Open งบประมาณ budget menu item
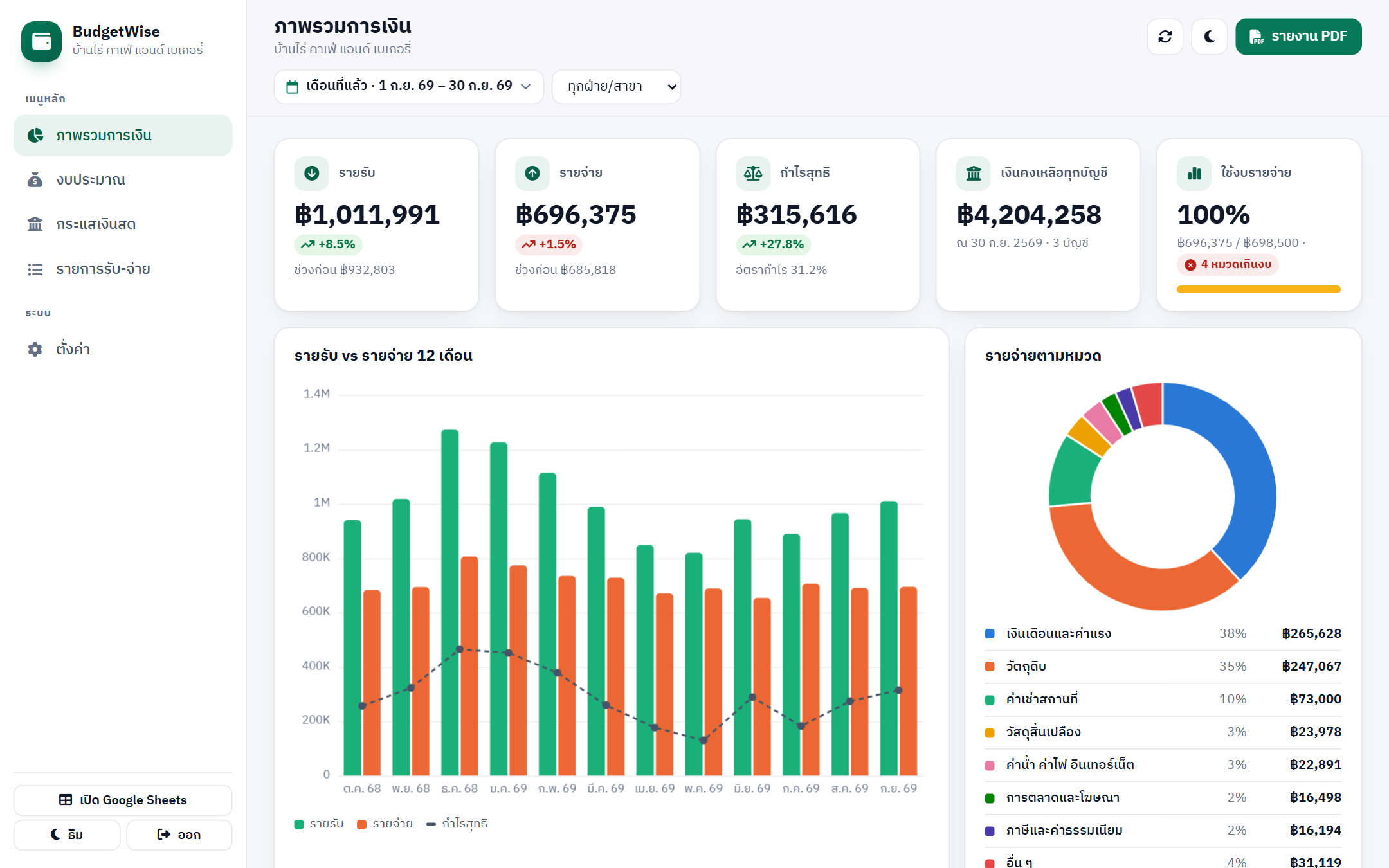This screenshot has height=868, width=1389. 123,180
